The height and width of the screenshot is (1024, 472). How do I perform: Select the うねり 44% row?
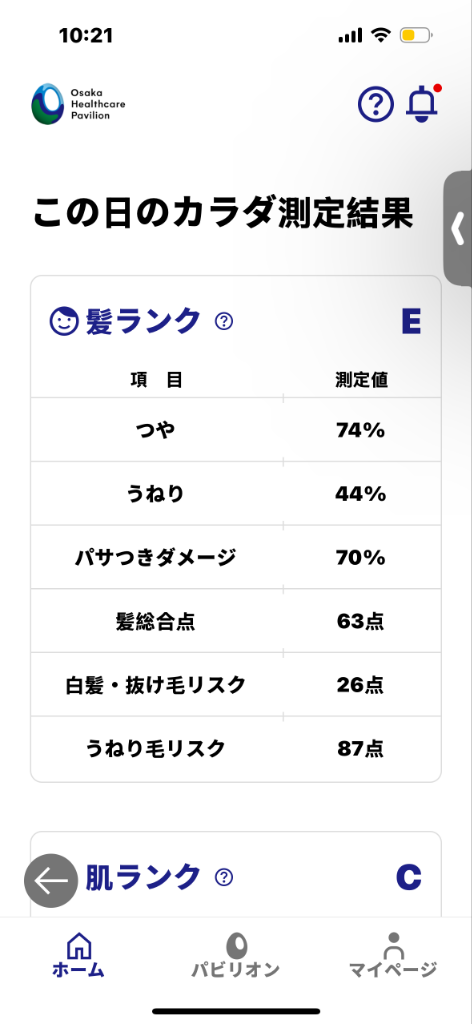pos(236,494)
